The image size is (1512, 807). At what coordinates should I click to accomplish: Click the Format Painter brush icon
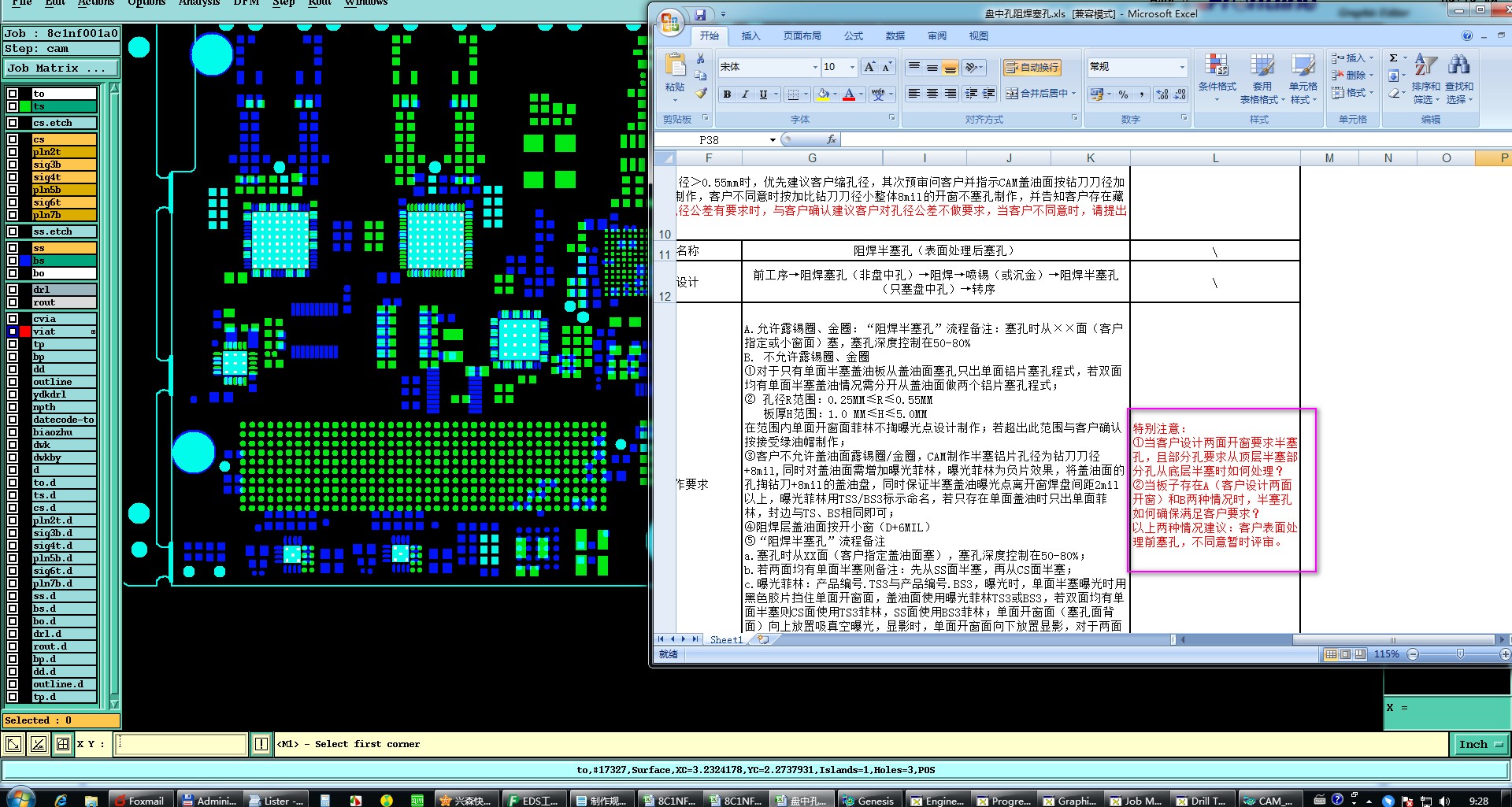click(700, 93)
